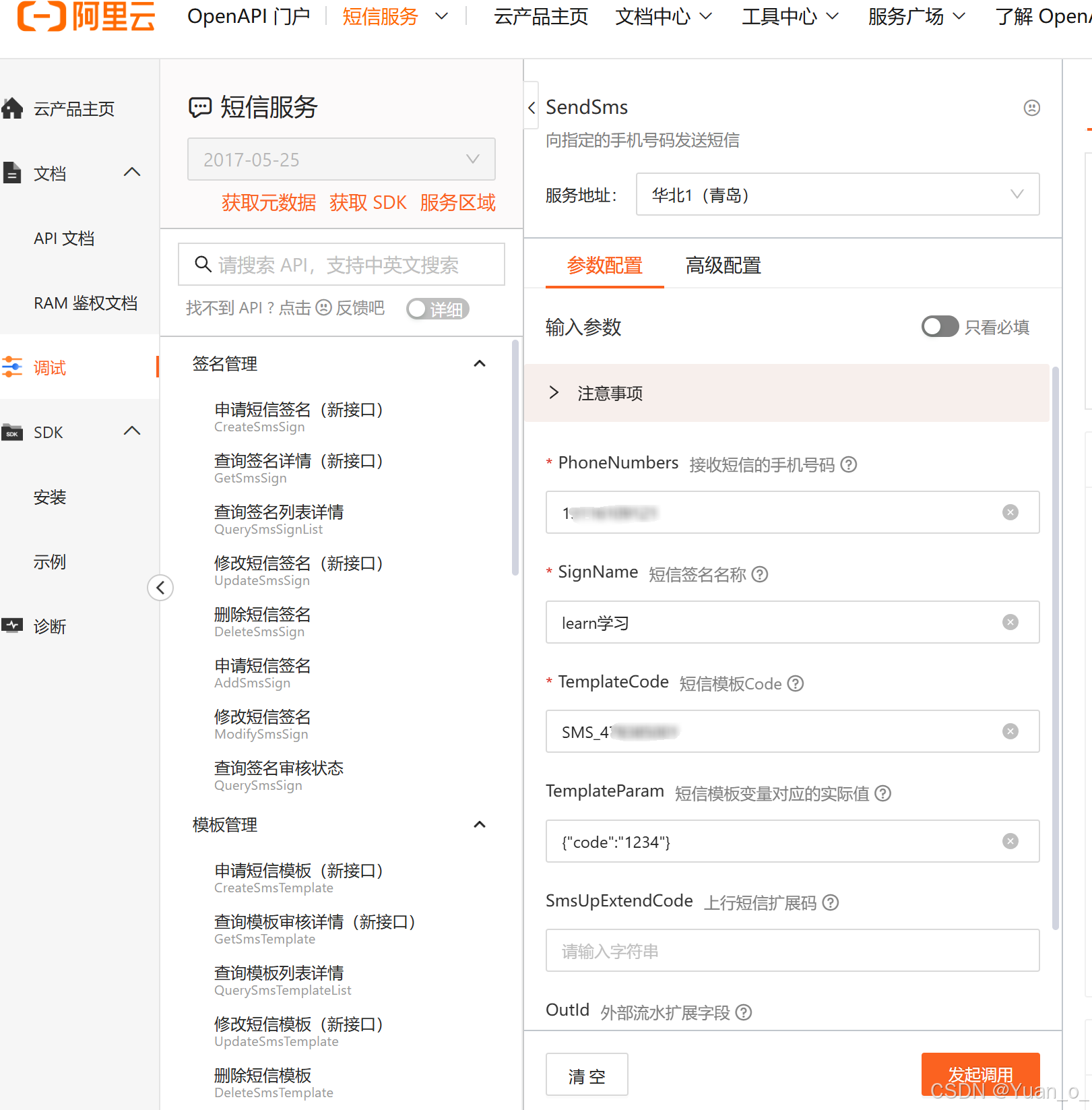
Task: Open 云产品主页 in the top navigation
Action: 541,16
